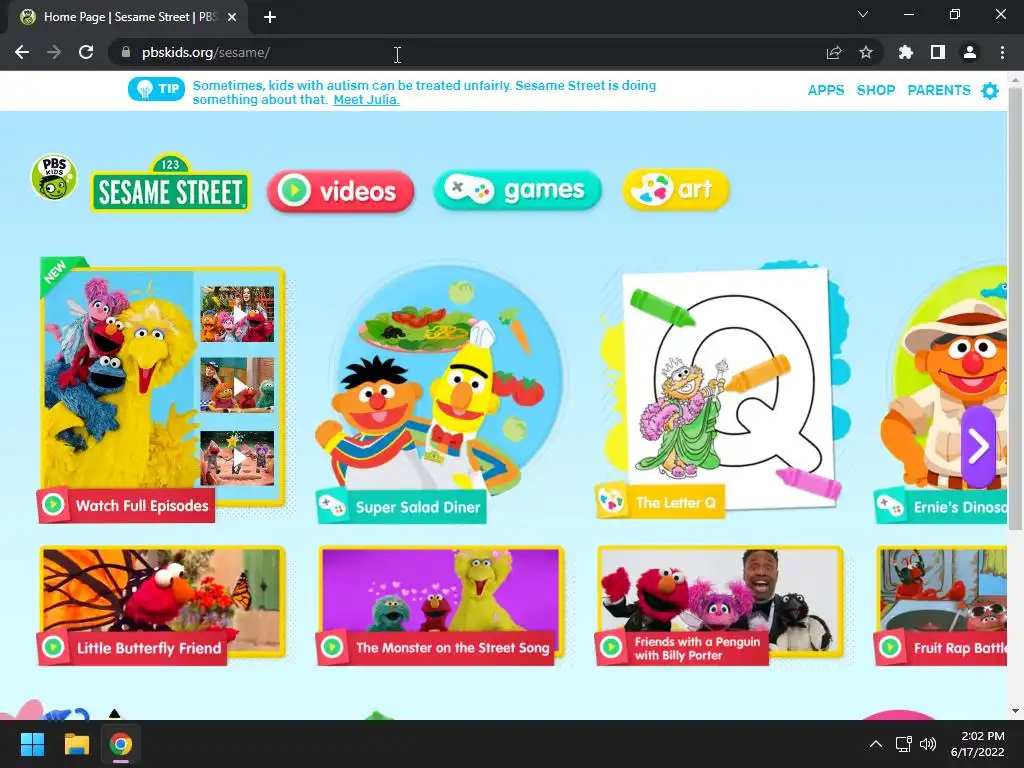
Task: Click gamepad icon on Ernie's Dinosaur label
Action: pos(890,506)
